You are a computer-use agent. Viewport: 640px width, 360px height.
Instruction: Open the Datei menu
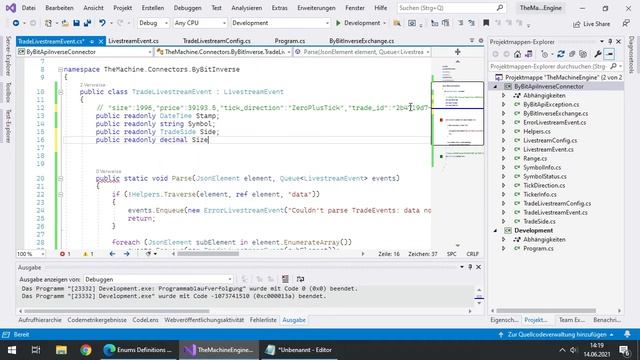[x=29, y=8]
